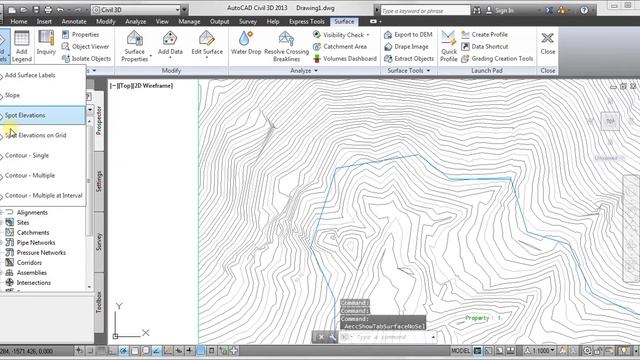Choose Spot Elevations from labels menu
This screenshot has height=360, width=640.
coord(42,115)
